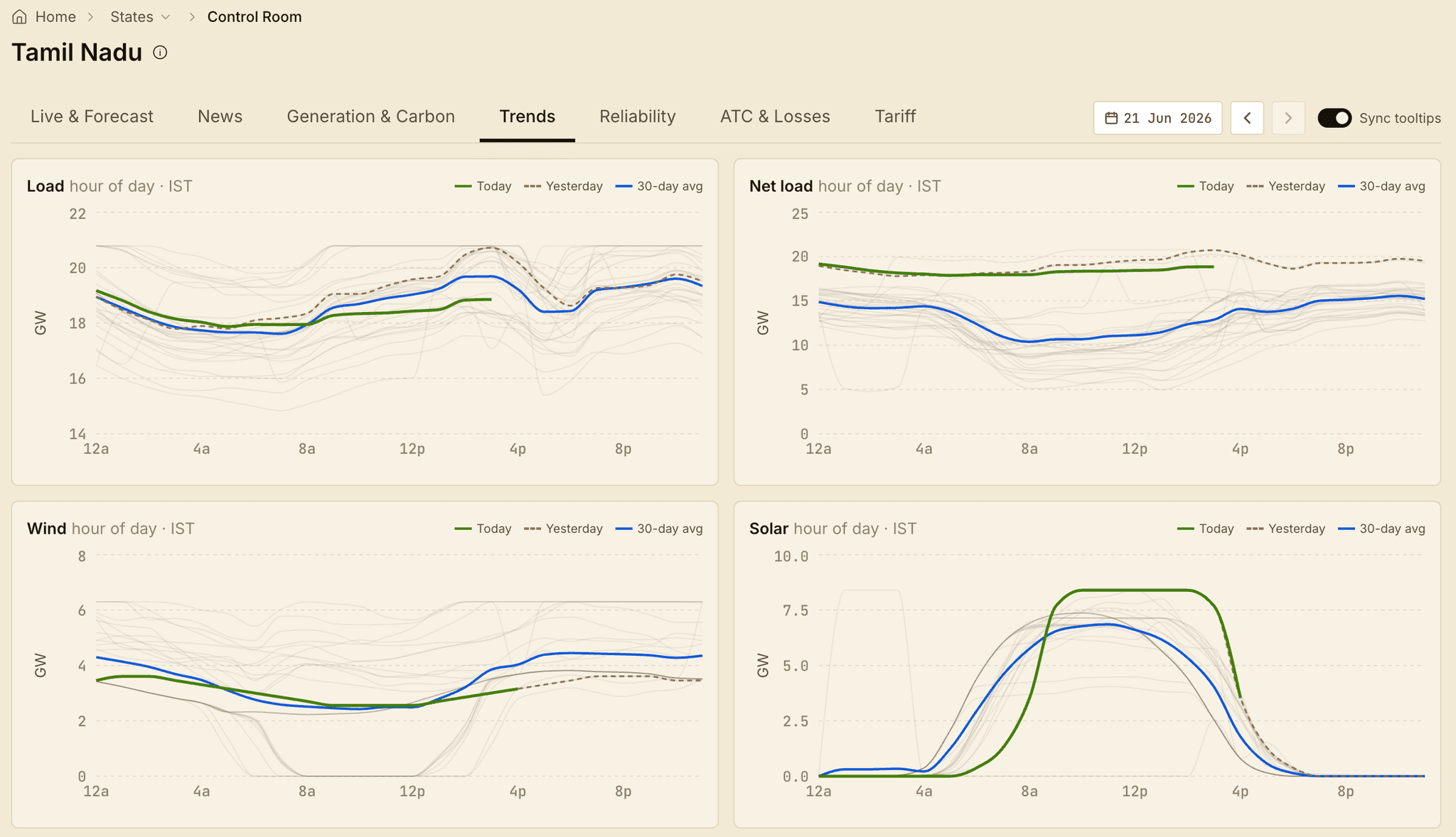Click the Home breadcrumb link
This screenshot has height=837, width=1456.
(55, 16)
